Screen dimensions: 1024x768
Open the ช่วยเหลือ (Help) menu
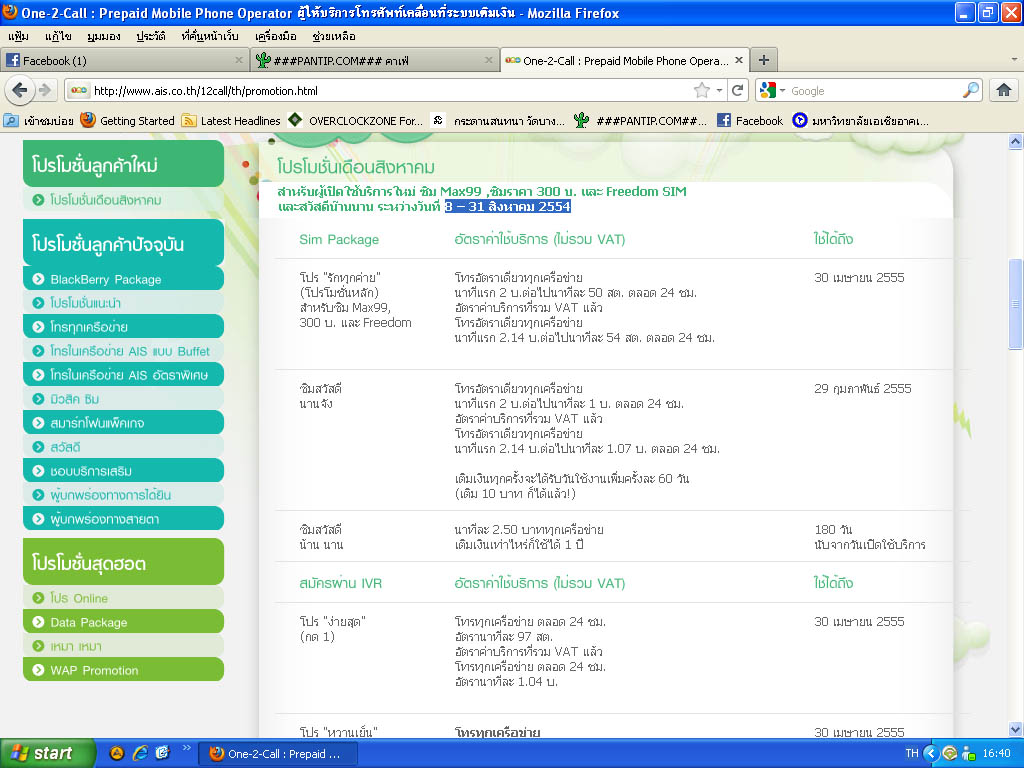click(334, 36)
